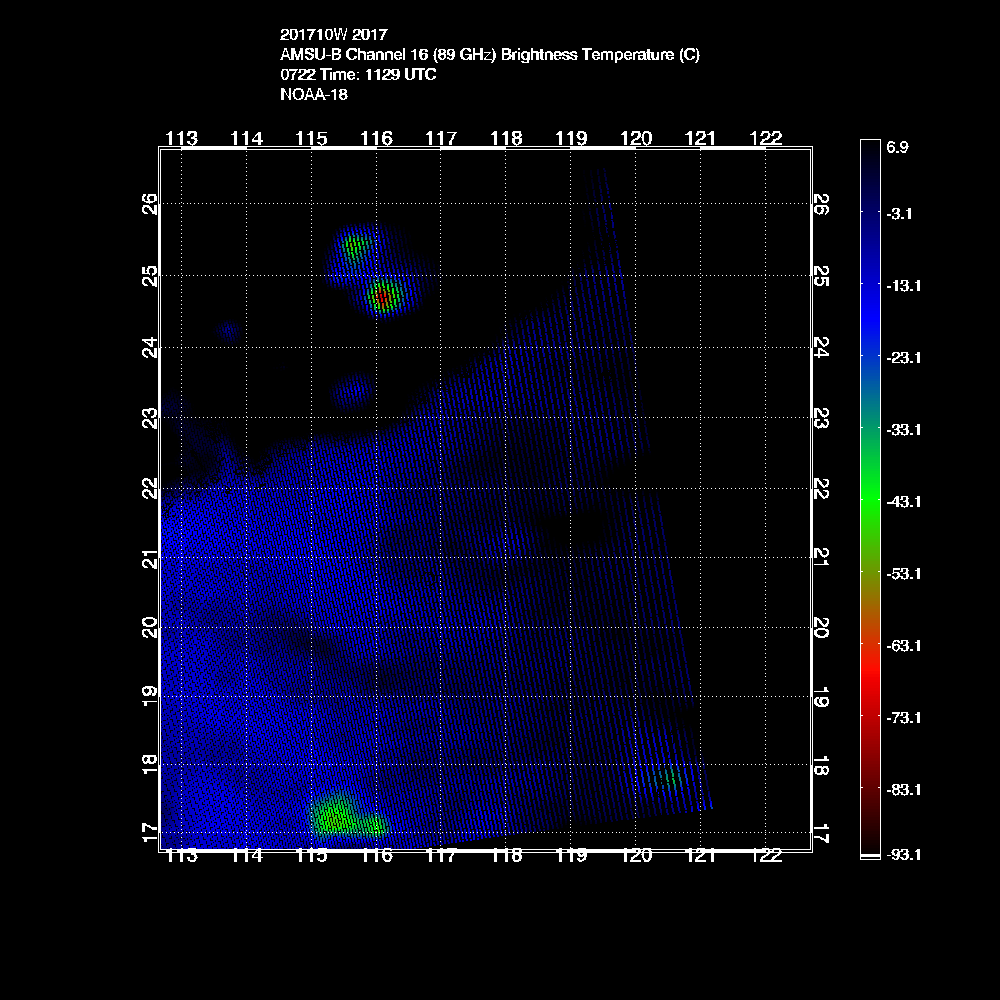Click the green storm cell near 115.5E 25.4N
The height and width of the screenshot is (1000, 1000).
(355, 245)
